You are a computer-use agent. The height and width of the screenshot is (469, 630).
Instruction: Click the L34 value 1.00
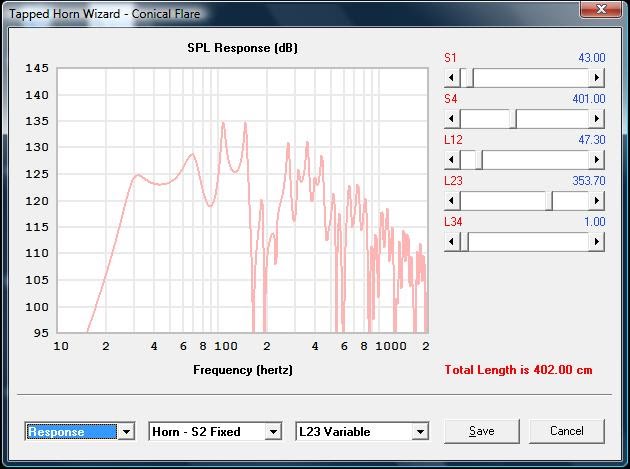point(595,222)
